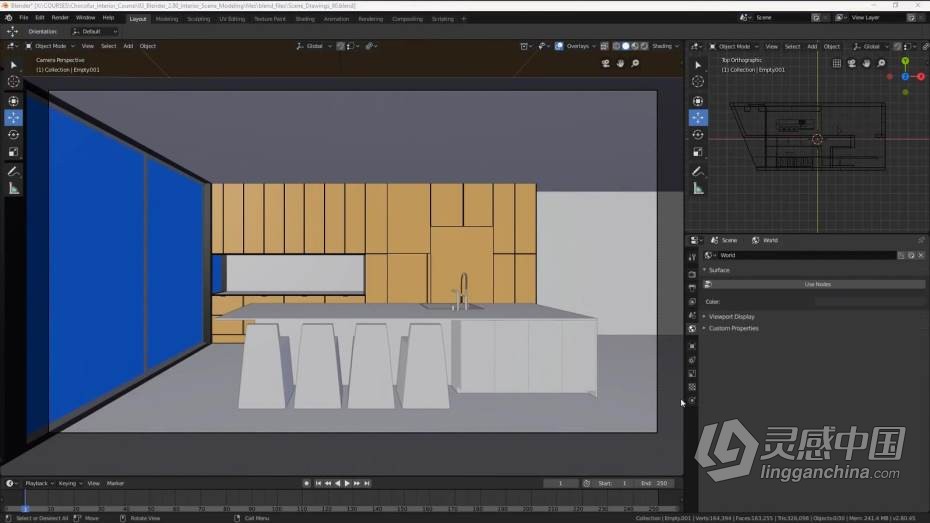Viewport: 930px width, 523px height.
Task: Open the Active Tool properties tab icon
Action: coord(692,257)
